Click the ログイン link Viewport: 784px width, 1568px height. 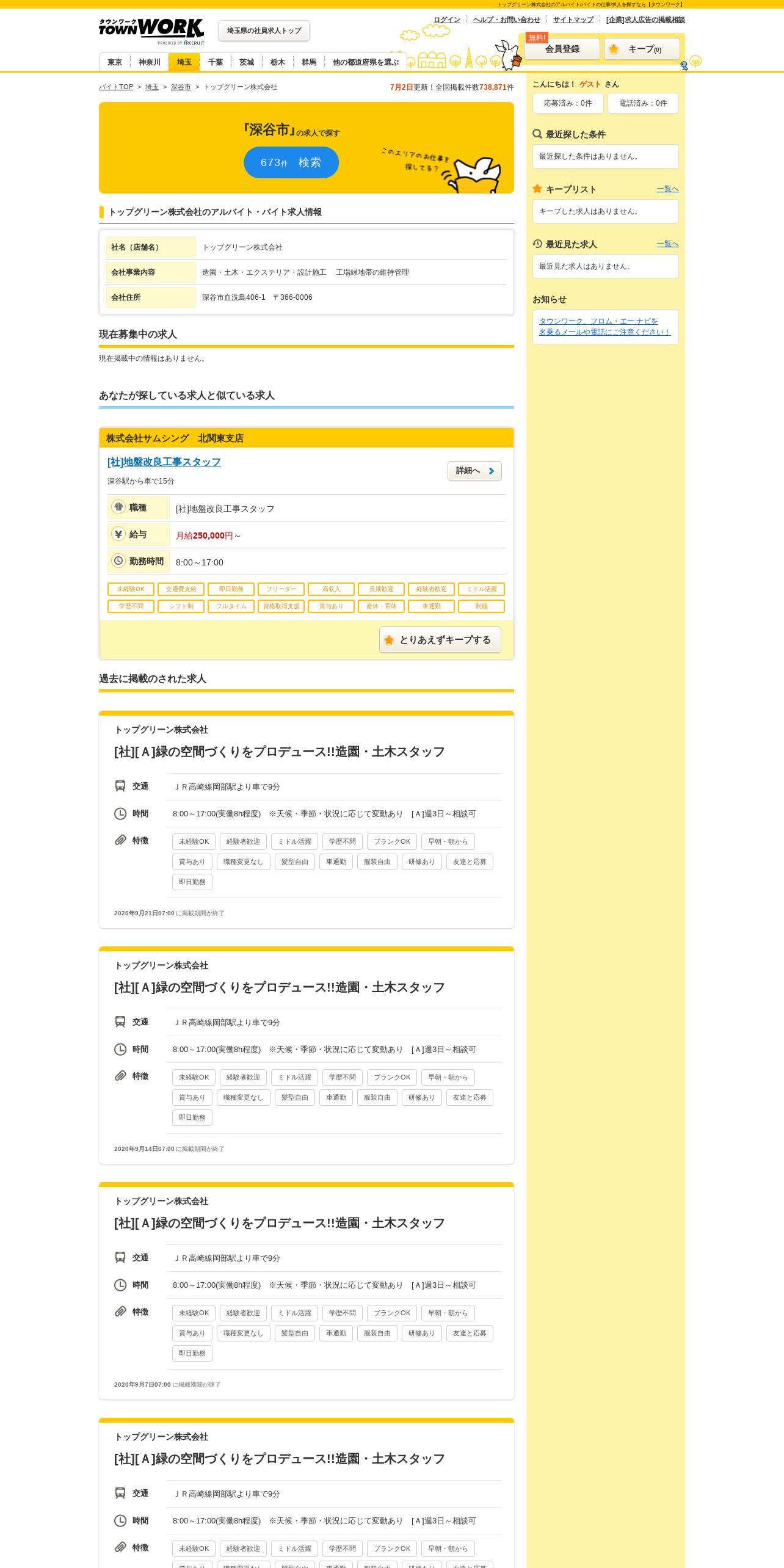tap(447, 20)
